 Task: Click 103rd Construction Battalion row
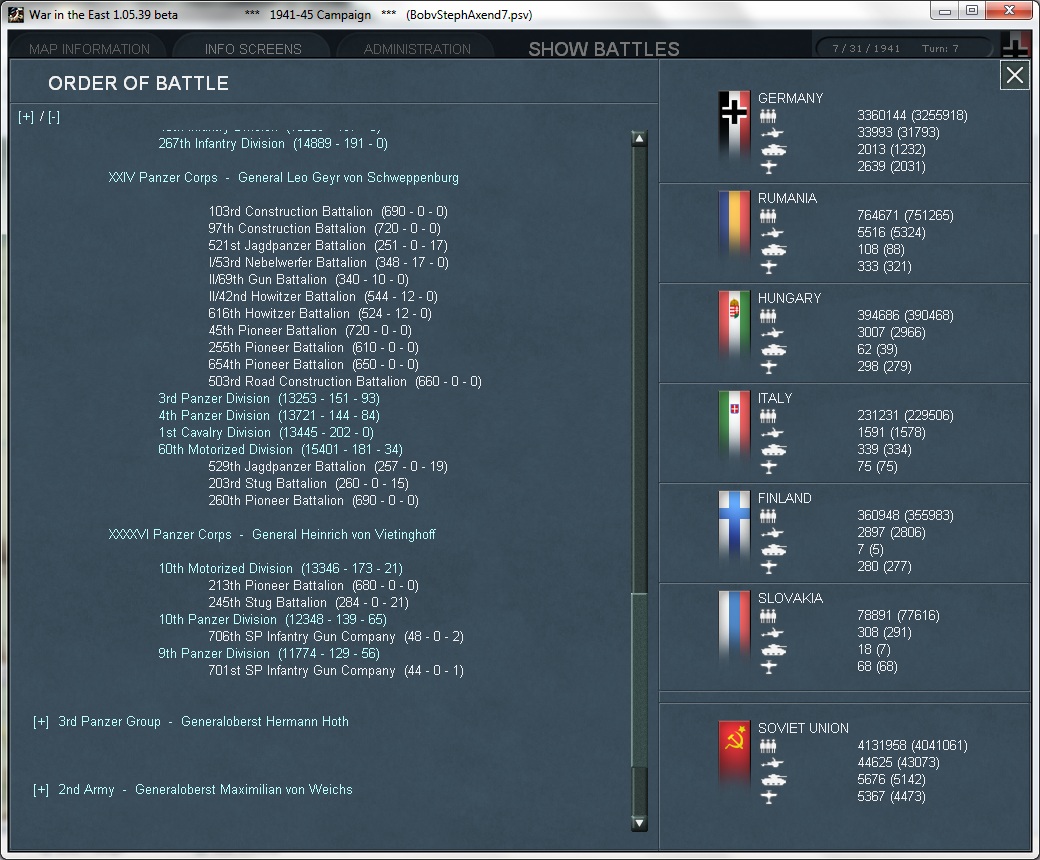[x=328, y=212]
